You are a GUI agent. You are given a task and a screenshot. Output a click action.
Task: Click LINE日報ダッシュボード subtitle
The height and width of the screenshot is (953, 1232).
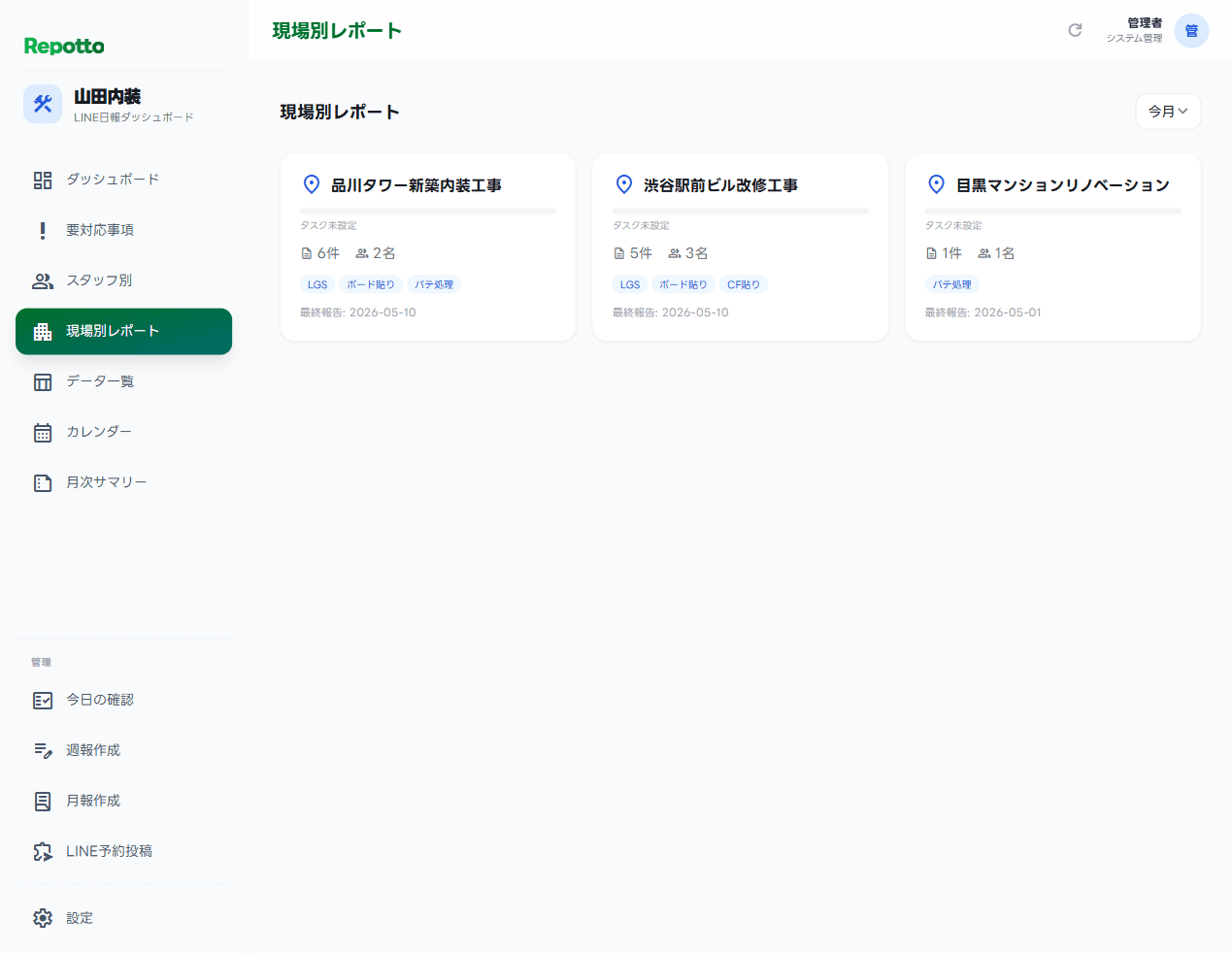pyautogui.click(x=134, y=117)
